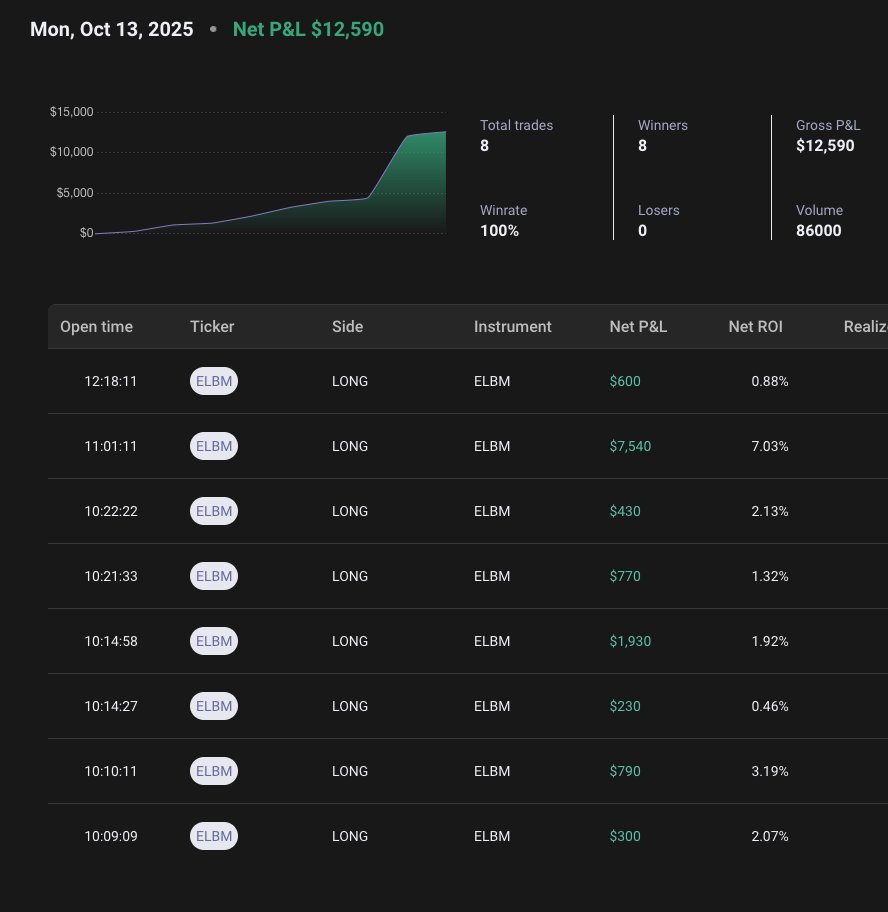Viewport: 888px width, 912px height.
Task: Click the Mon, Oct 13, 2025 date heading
Action: (x=112, y=29)
